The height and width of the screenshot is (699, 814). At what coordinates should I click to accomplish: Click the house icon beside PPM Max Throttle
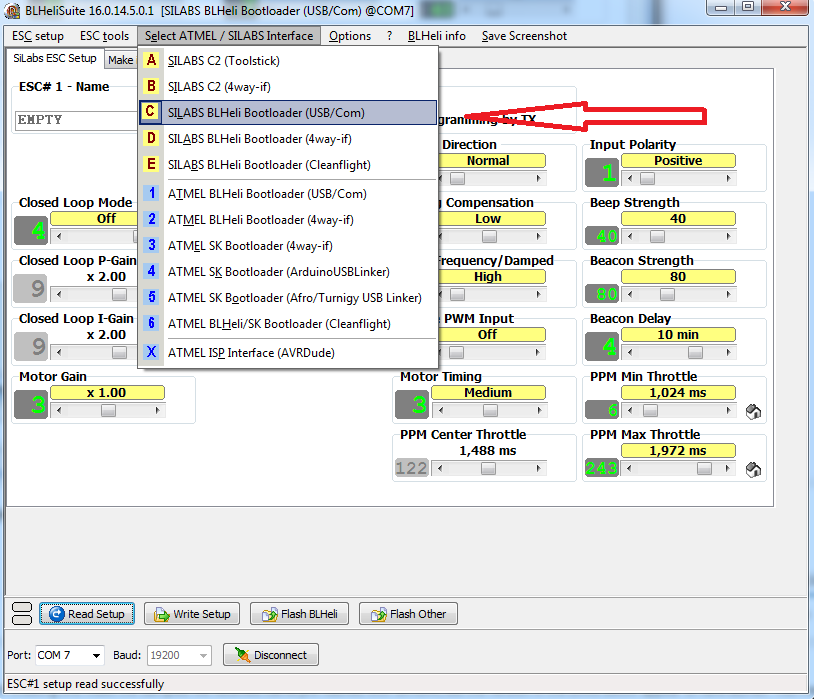pyautogui.click(x=754, y=469)
